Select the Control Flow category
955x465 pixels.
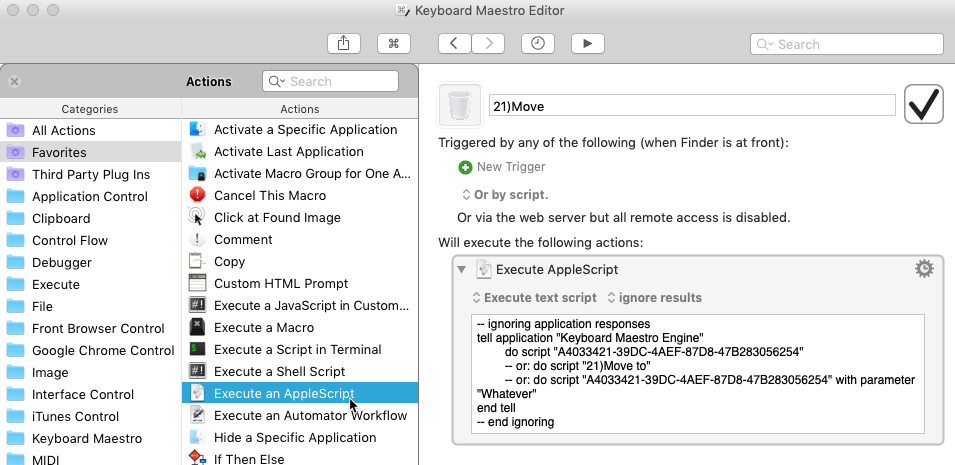(x=91, y=240)
